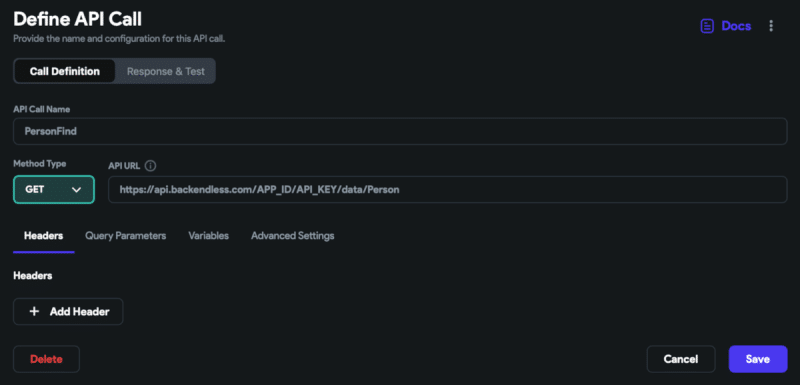800x385 pixels.
Task: Click into the API URL input field
Action: tap(448, 190)
